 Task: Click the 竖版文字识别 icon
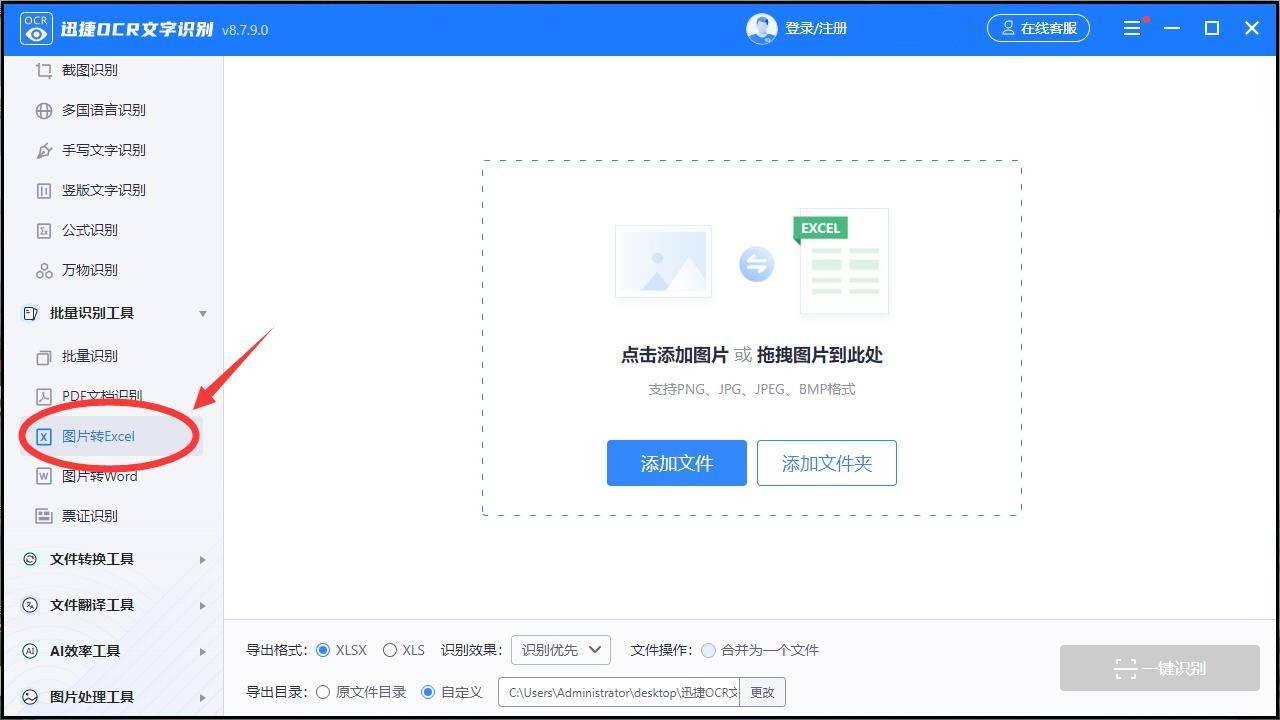tap(43, 190)
